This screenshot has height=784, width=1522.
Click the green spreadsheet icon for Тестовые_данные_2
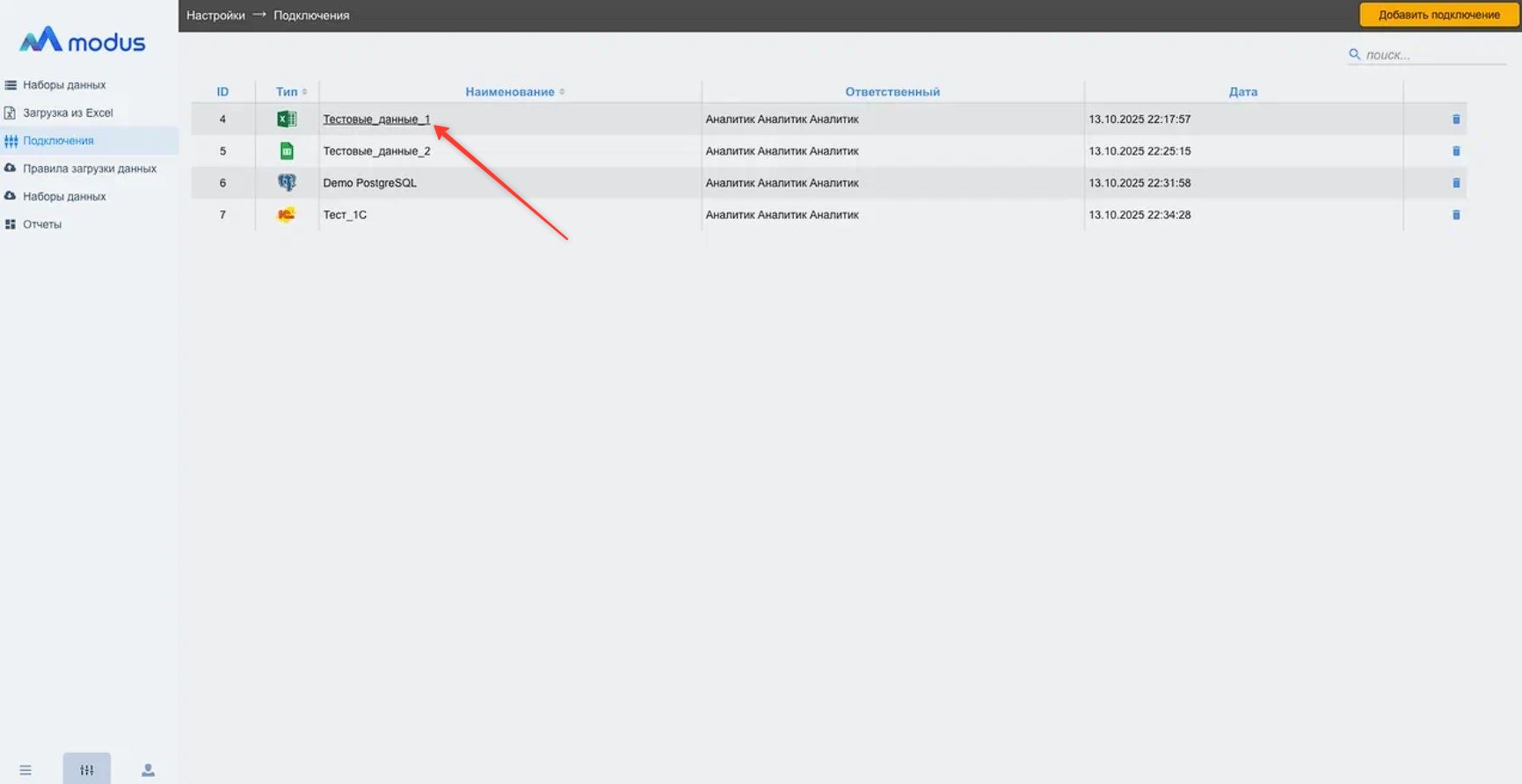pyautogui.click(x=287, y=151)
